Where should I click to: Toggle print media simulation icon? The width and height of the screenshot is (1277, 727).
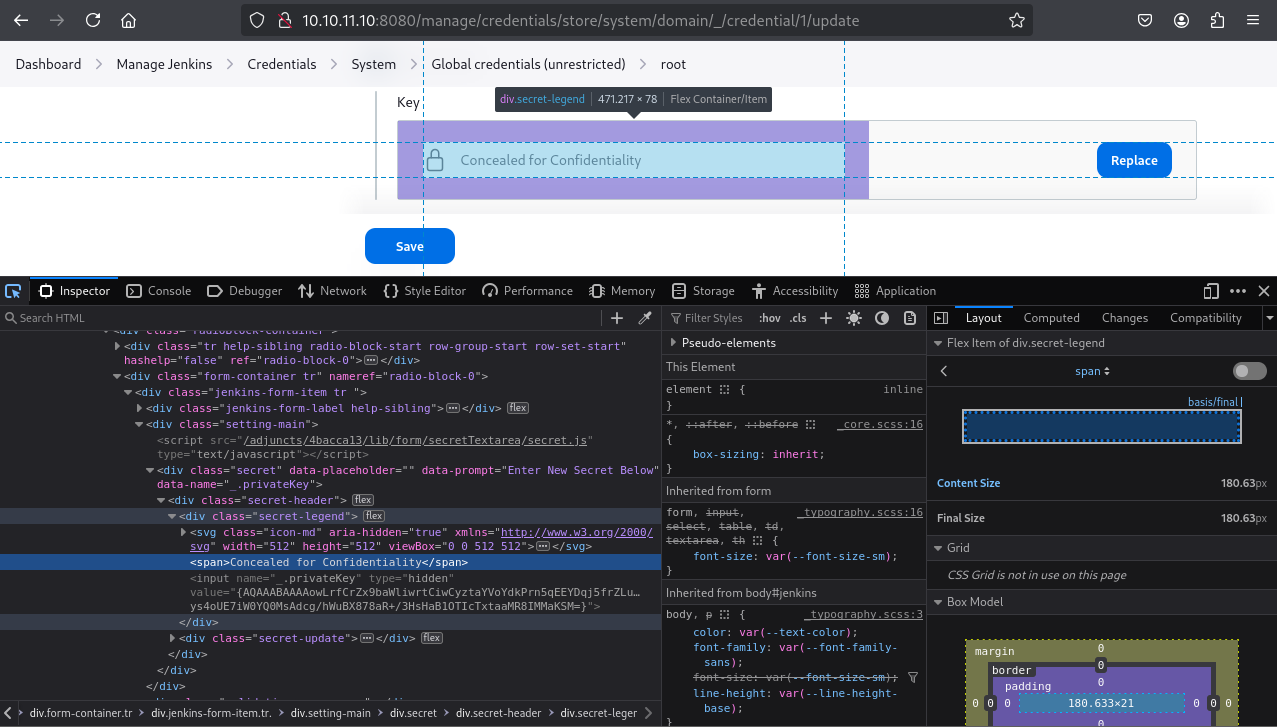click(x=910, y=318)
